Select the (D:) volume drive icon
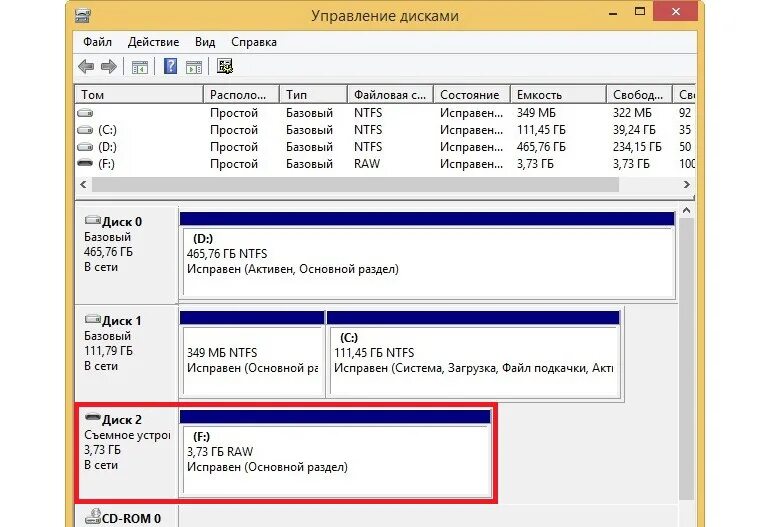Image resolution: width=770 pixels, height=527 pixels. [x=85, y=147]
